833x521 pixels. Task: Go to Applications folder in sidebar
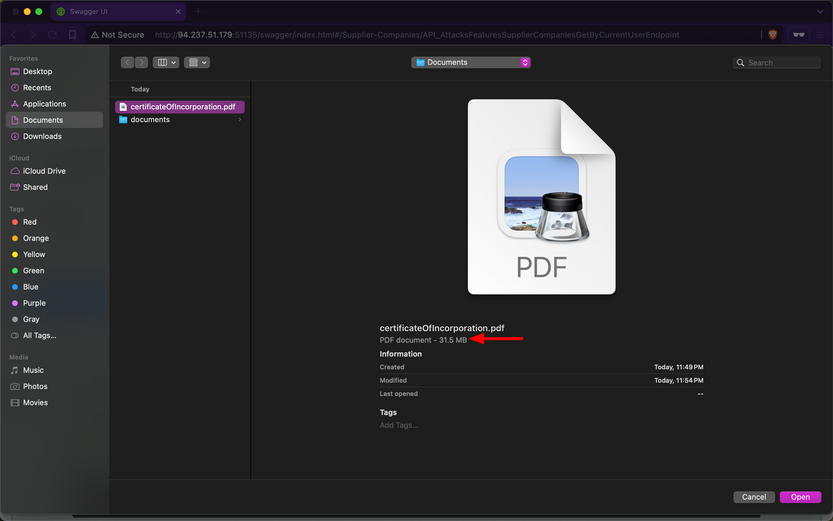click(44, 104)
